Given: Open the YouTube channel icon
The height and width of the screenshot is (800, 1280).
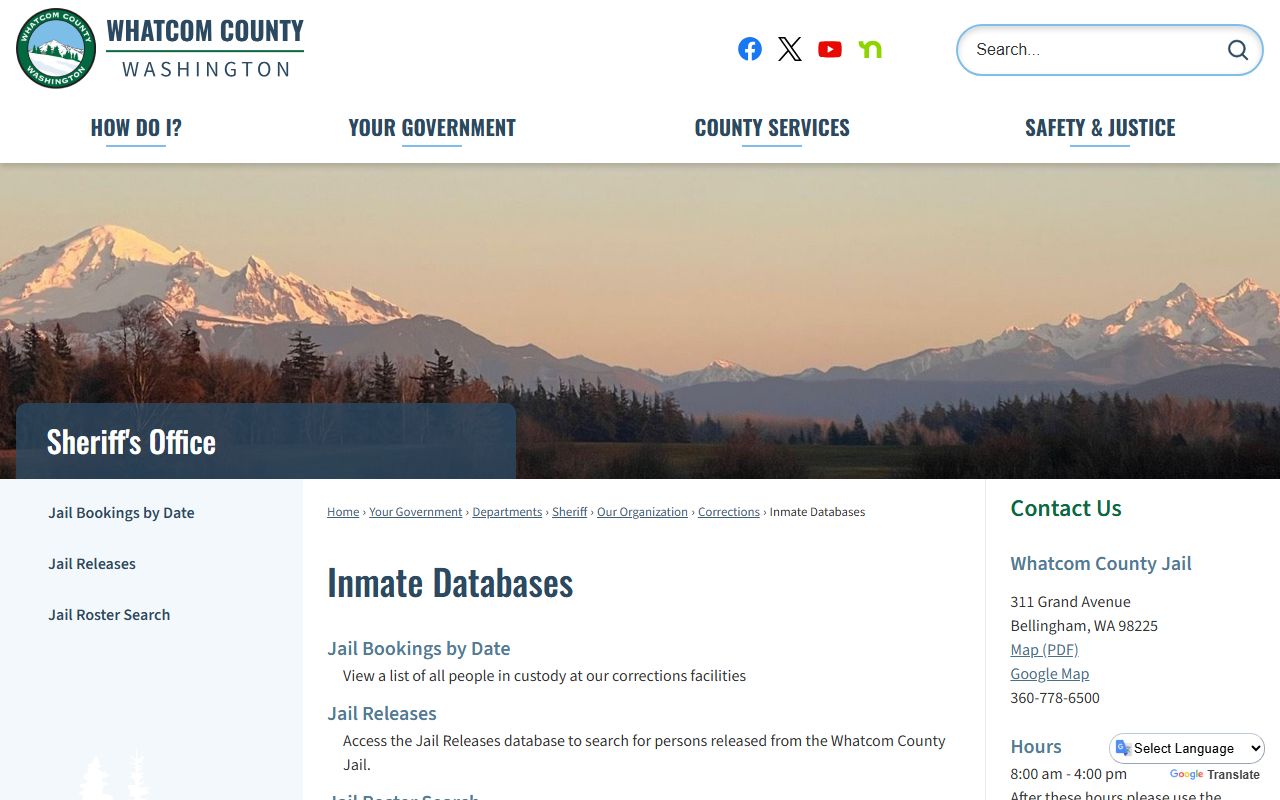Looking at the screenshot, I should [x=830, y=49].
